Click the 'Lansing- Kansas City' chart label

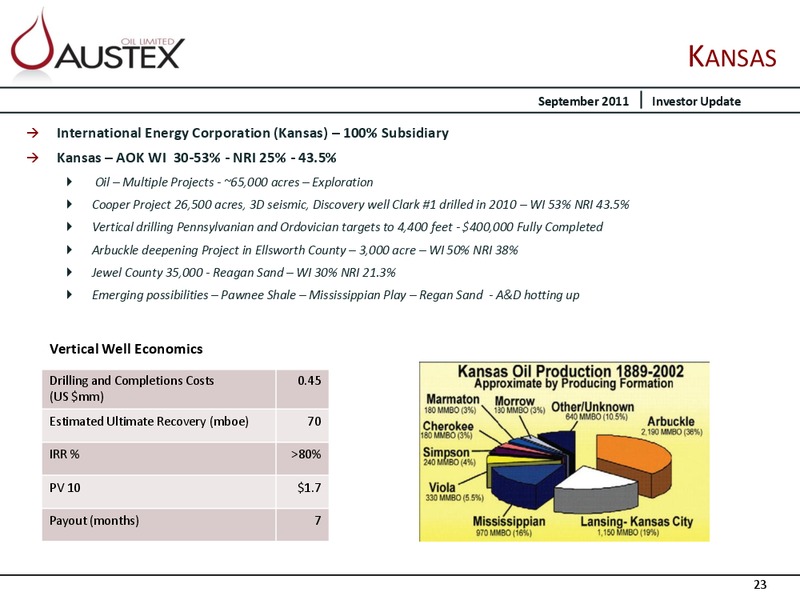636,521
